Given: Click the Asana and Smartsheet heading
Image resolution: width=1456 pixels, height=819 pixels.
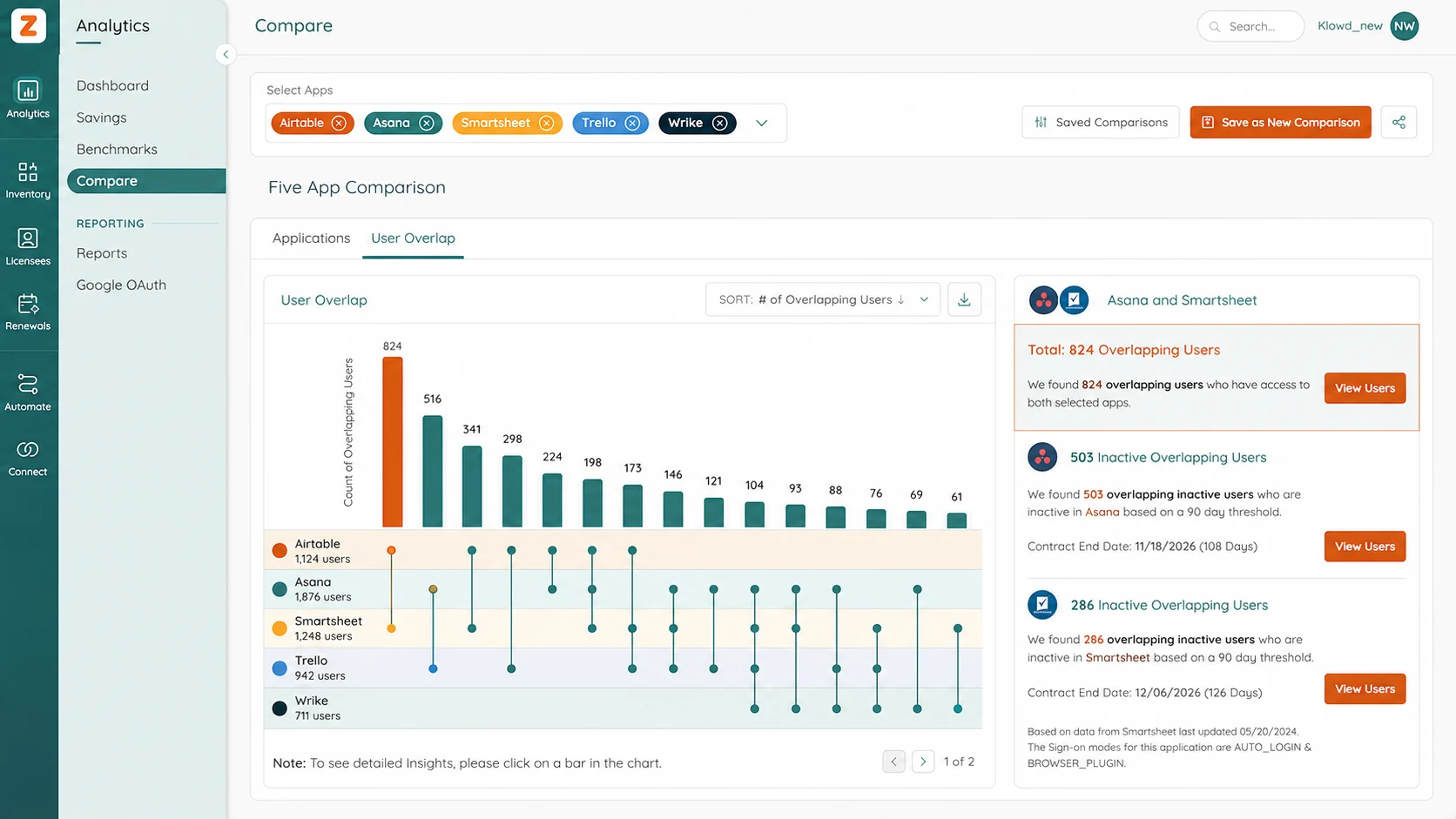Looking at the screenshot, I should (1182, 300).
